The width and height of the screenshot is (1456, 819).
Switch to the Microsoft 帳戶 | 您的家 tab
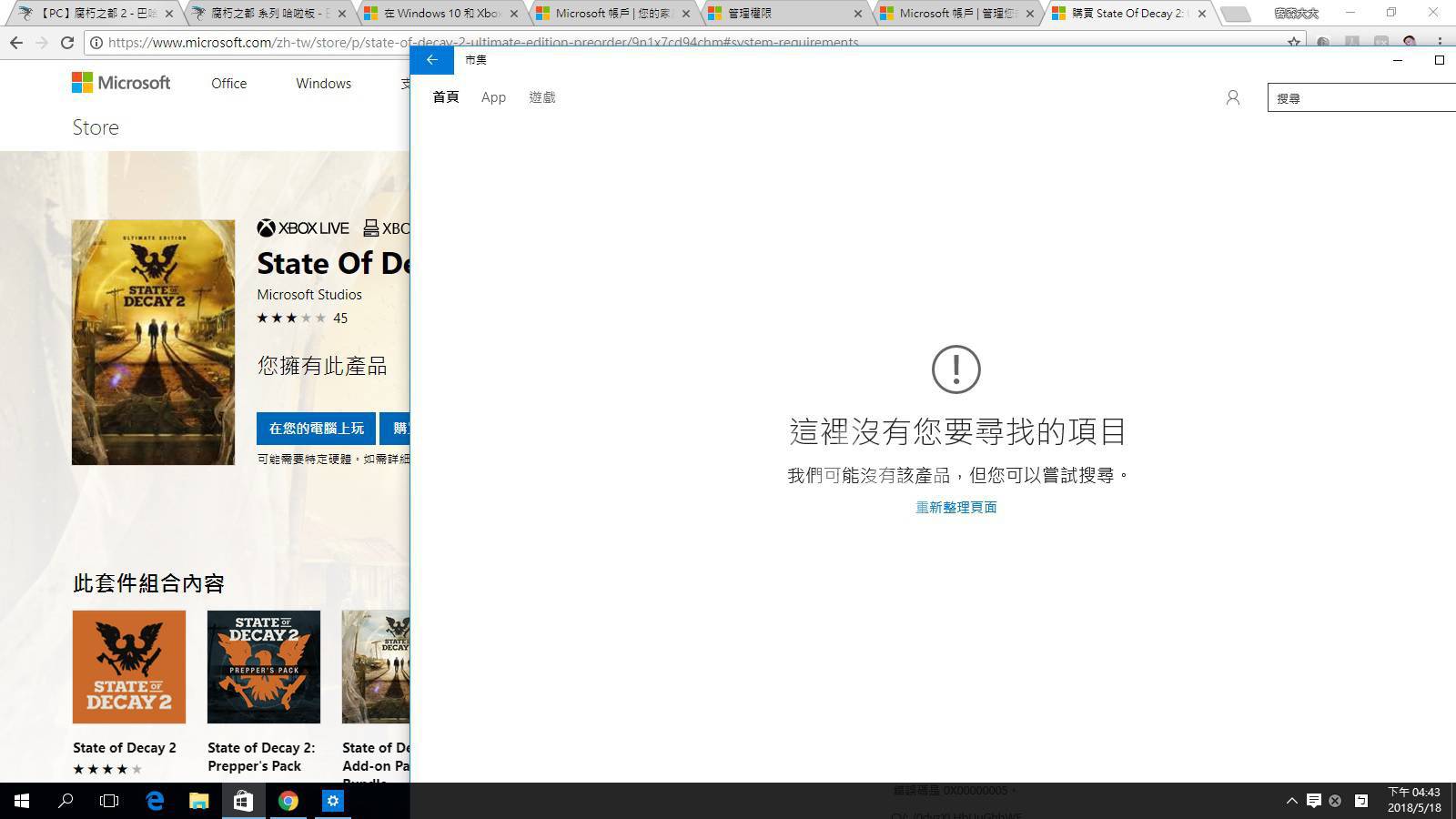(612, 14)
